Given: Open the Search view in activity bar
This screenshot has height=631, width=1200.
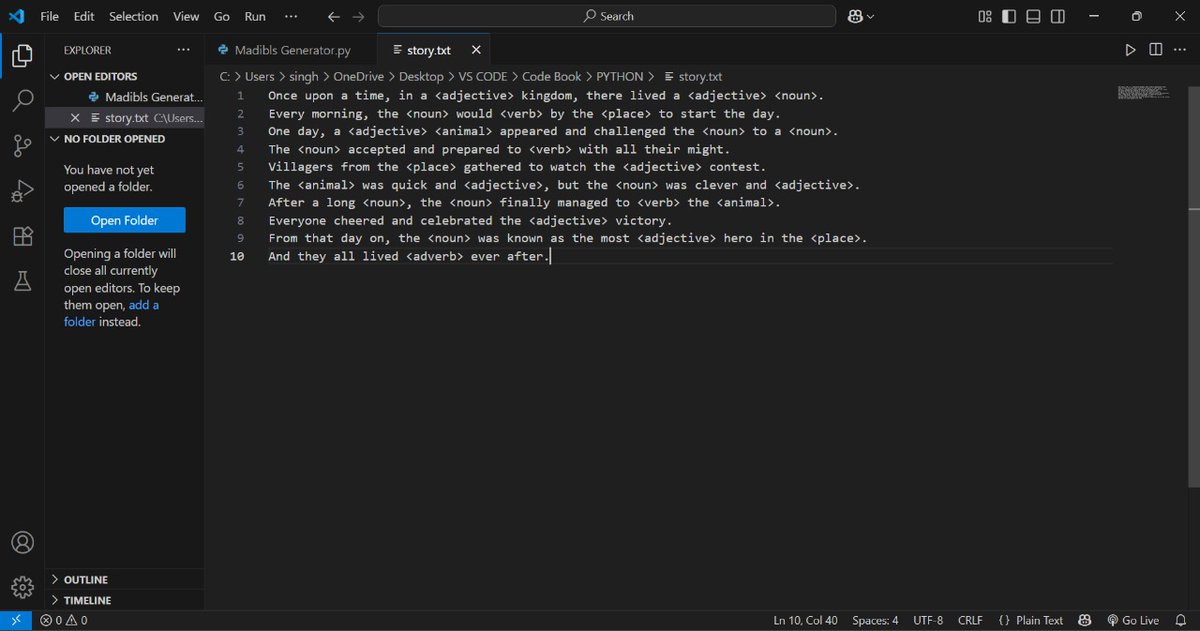Looking at the screenshot, I should point(22,101).
